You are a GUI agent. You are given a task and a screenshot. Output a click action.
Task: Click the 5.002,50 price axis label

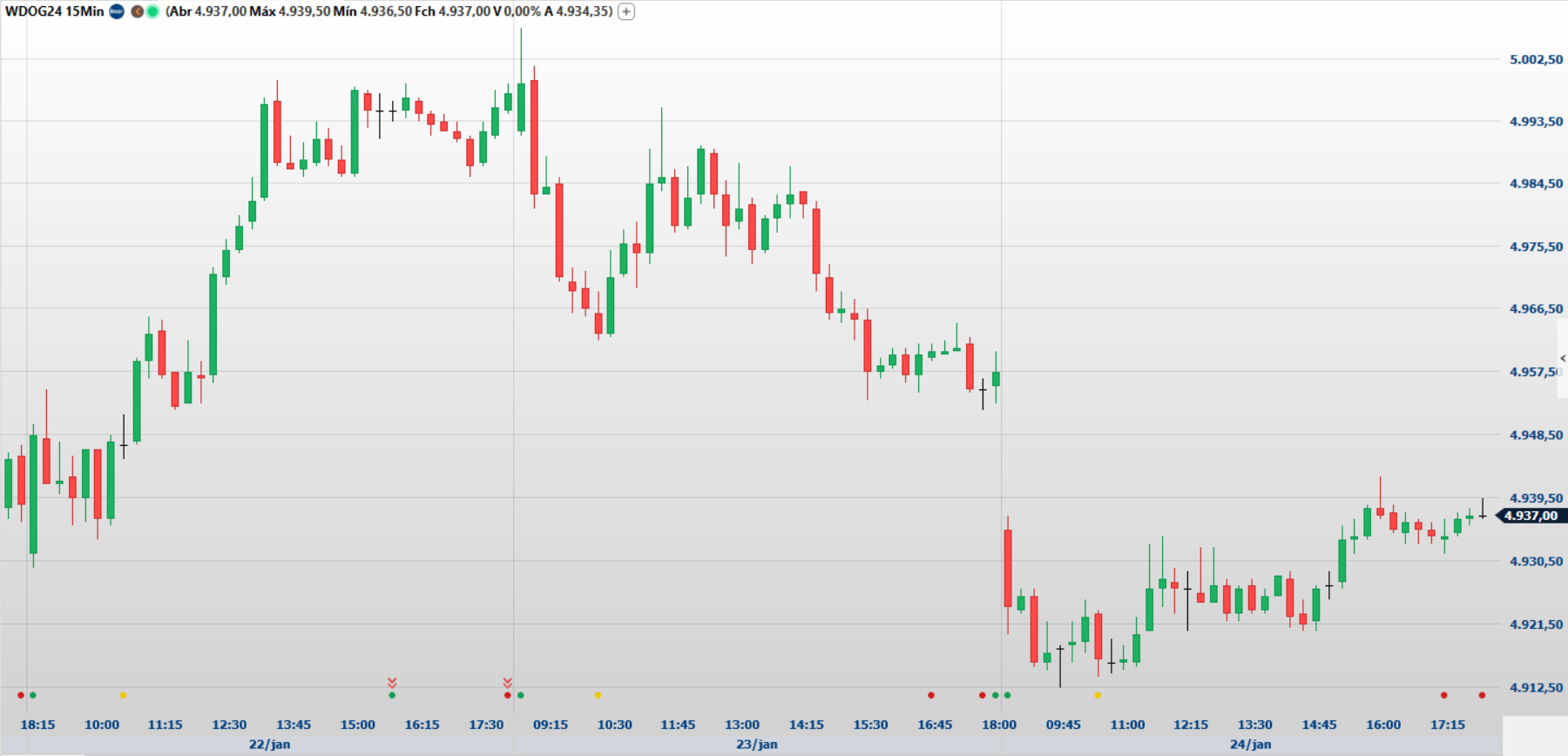pos(1536,59)
